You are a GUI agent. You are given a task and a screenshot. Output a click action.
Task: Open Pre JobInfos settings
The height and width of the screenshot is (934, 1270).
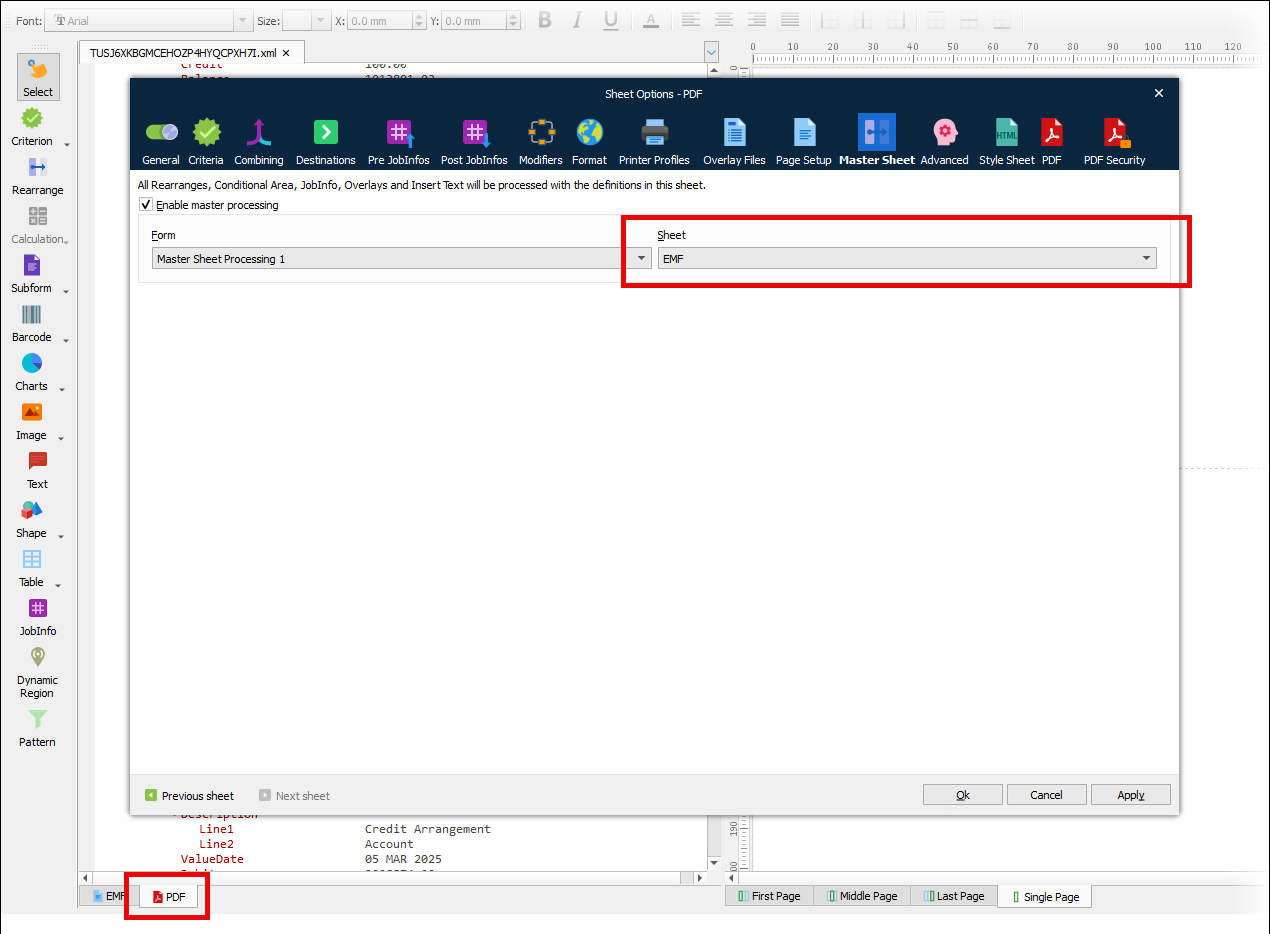[x=399, y=141]
